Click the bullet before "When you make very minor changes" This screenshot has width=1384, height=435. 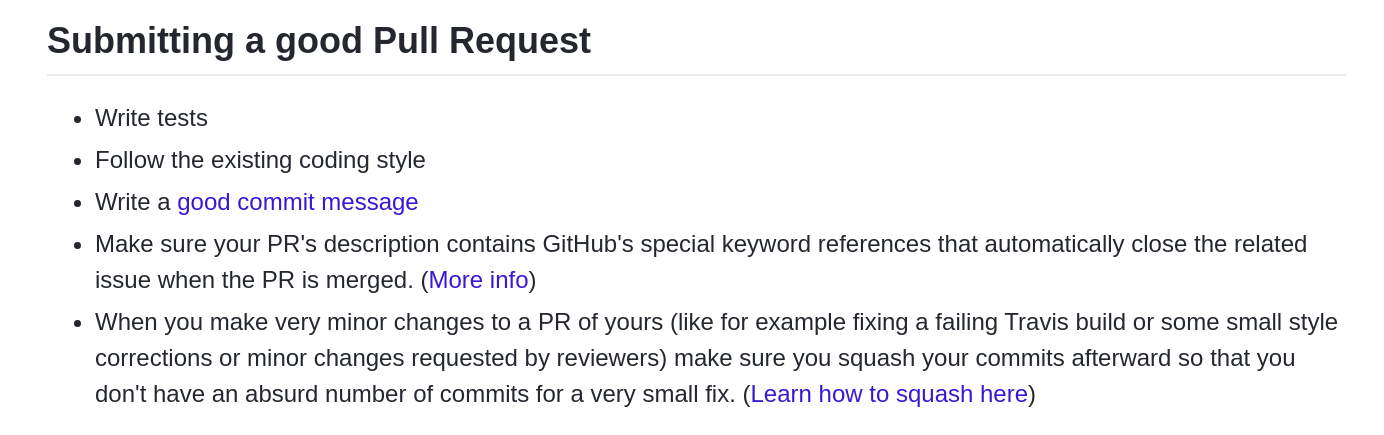pyautogui.click(x=78, y=323)
